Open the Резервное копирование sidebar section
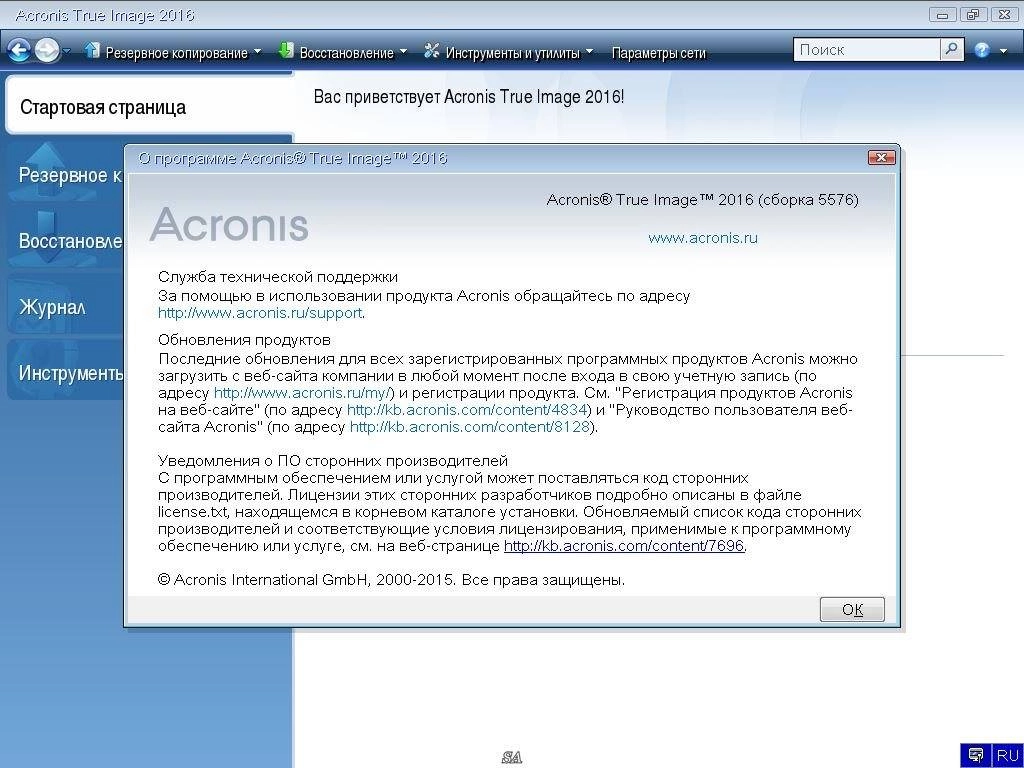 click(65, 174)
